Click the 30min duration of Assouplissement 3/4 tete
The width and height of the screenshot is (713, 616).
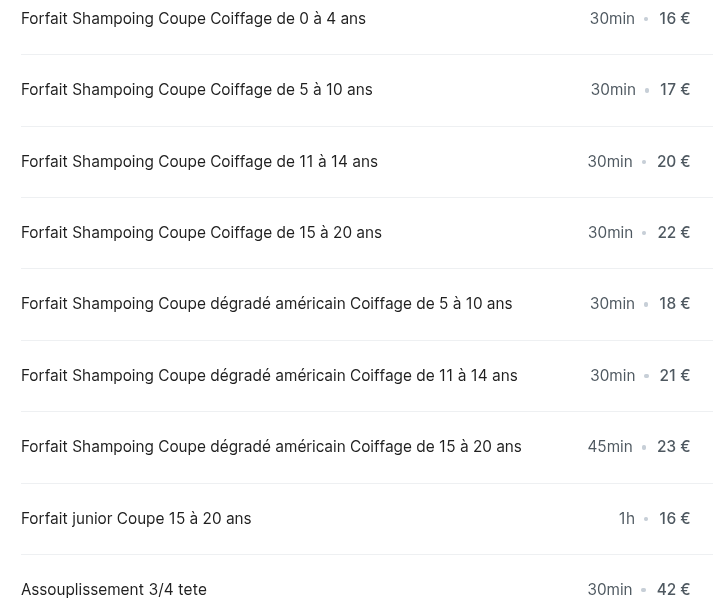pos(610,589)
